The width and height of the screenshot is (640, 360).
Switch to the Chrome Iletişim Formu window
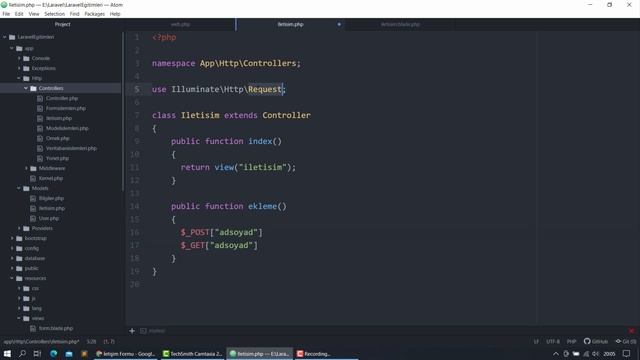click(125, 354)
